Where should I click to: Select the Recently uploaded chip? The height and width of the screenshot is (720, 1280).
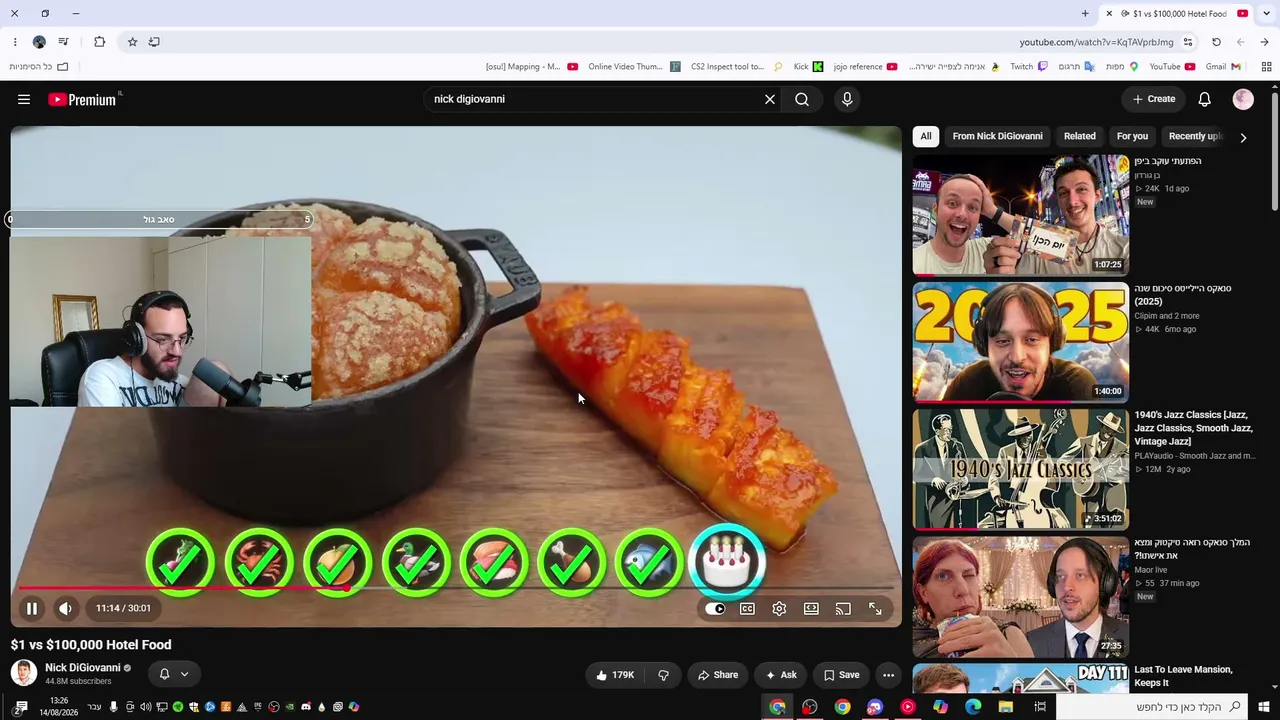tap(1195, 136)
